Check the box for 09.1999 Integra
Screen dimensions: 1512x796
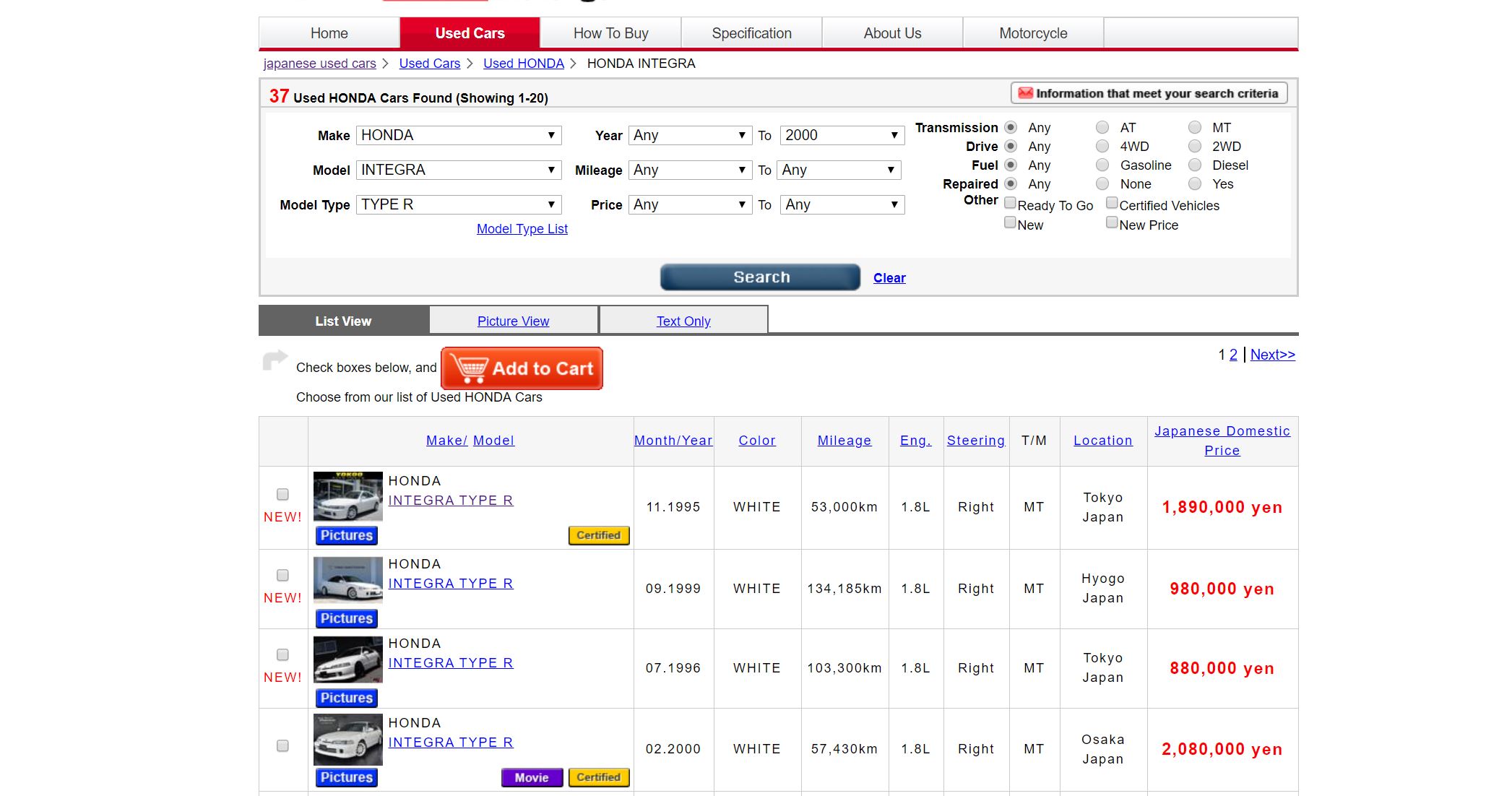(282, 575)
